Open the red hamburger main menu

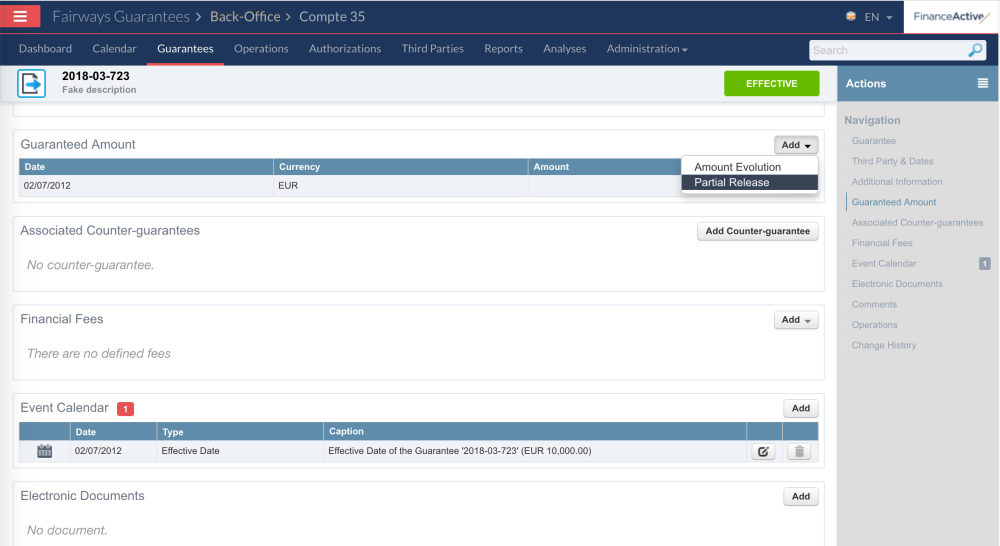point(20,16)
